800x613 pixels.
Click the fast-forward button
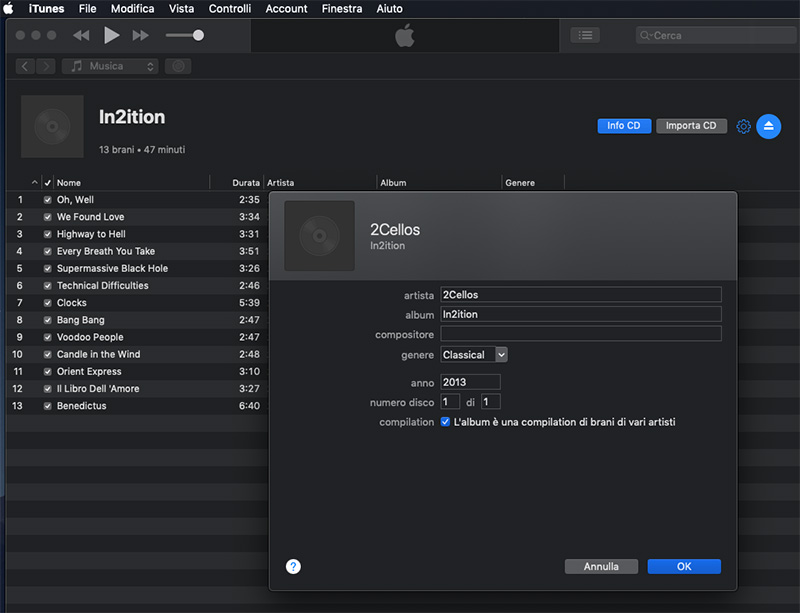(140, 35)
